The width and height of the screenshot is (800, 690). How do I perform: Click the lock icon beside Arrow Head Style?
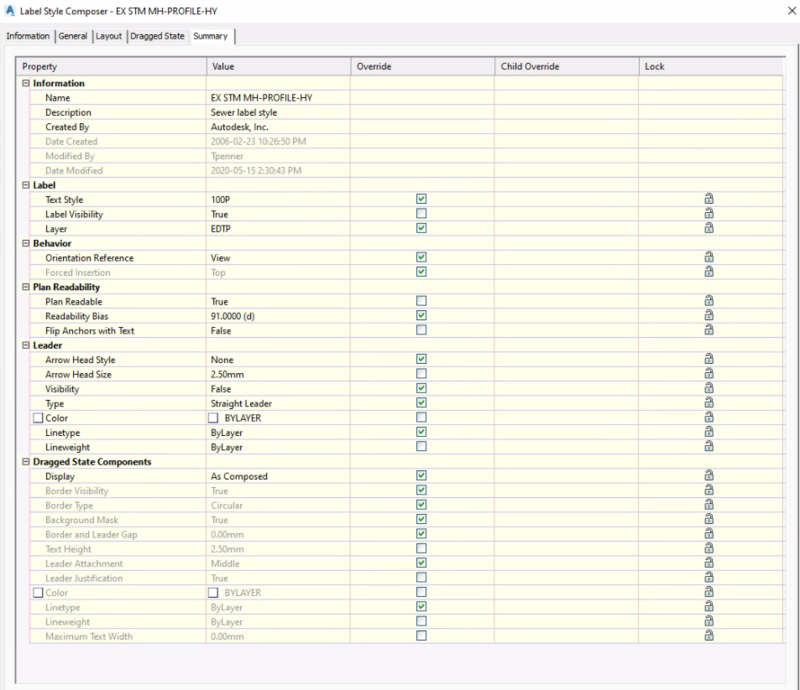(x=708, y=360)
